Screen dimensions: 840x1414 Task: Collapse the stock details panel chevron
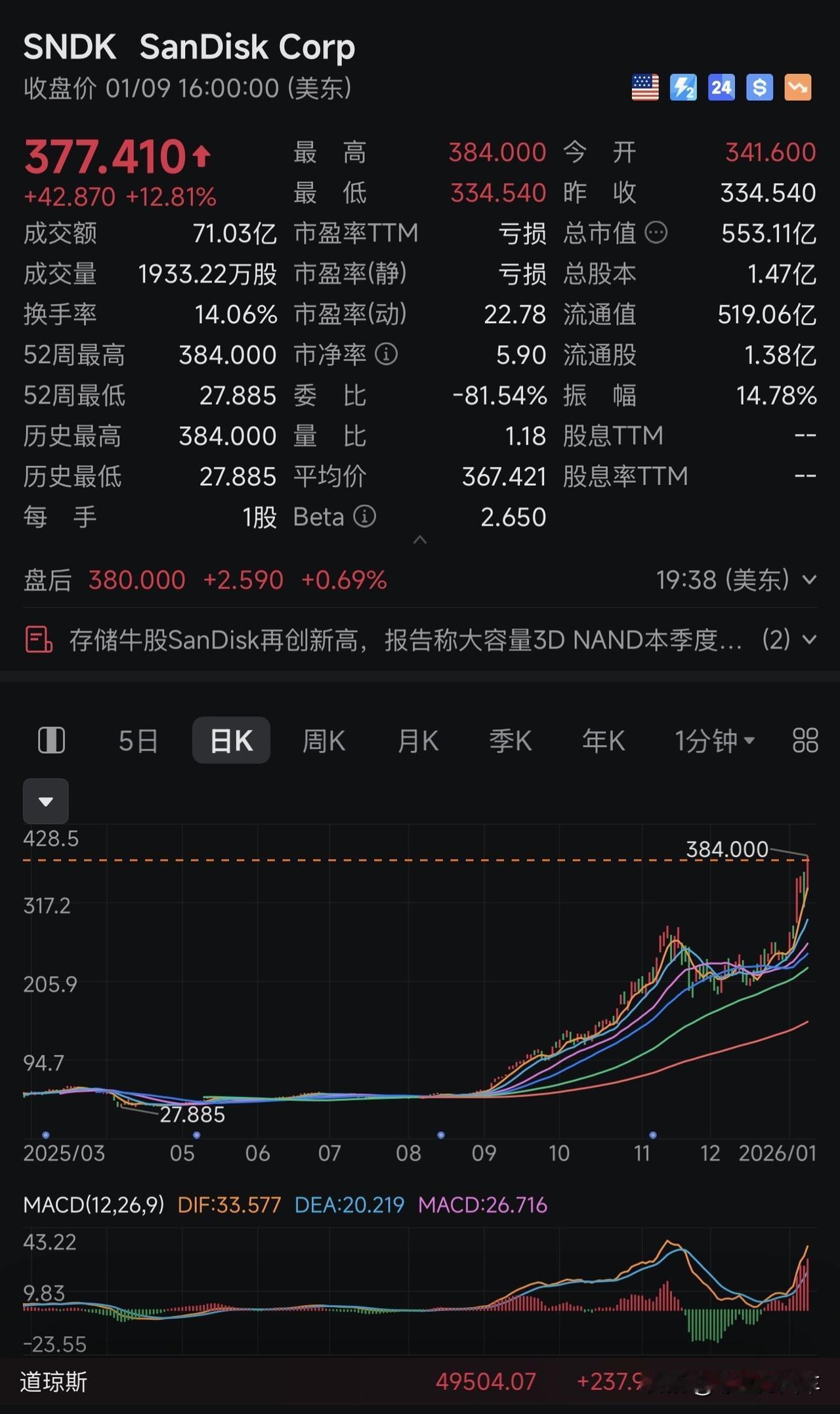coord(420,540)
